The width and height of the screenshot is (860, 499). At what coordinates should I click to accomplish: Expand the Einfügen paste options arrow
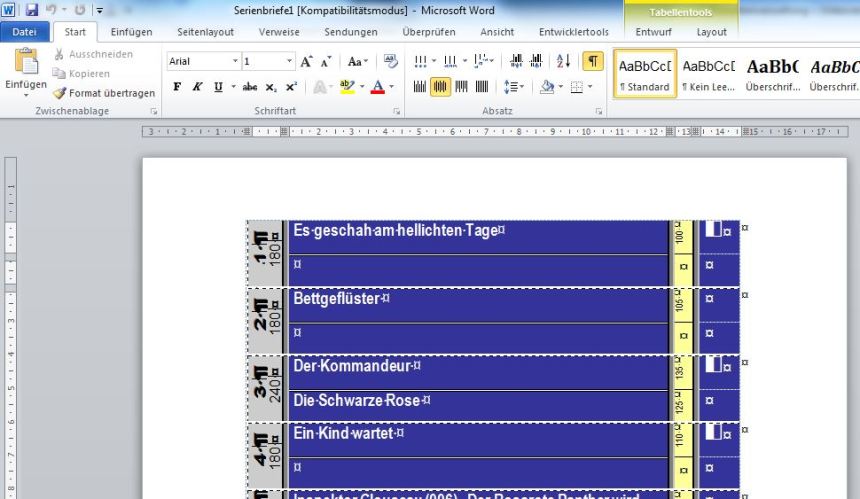(26, 96)
